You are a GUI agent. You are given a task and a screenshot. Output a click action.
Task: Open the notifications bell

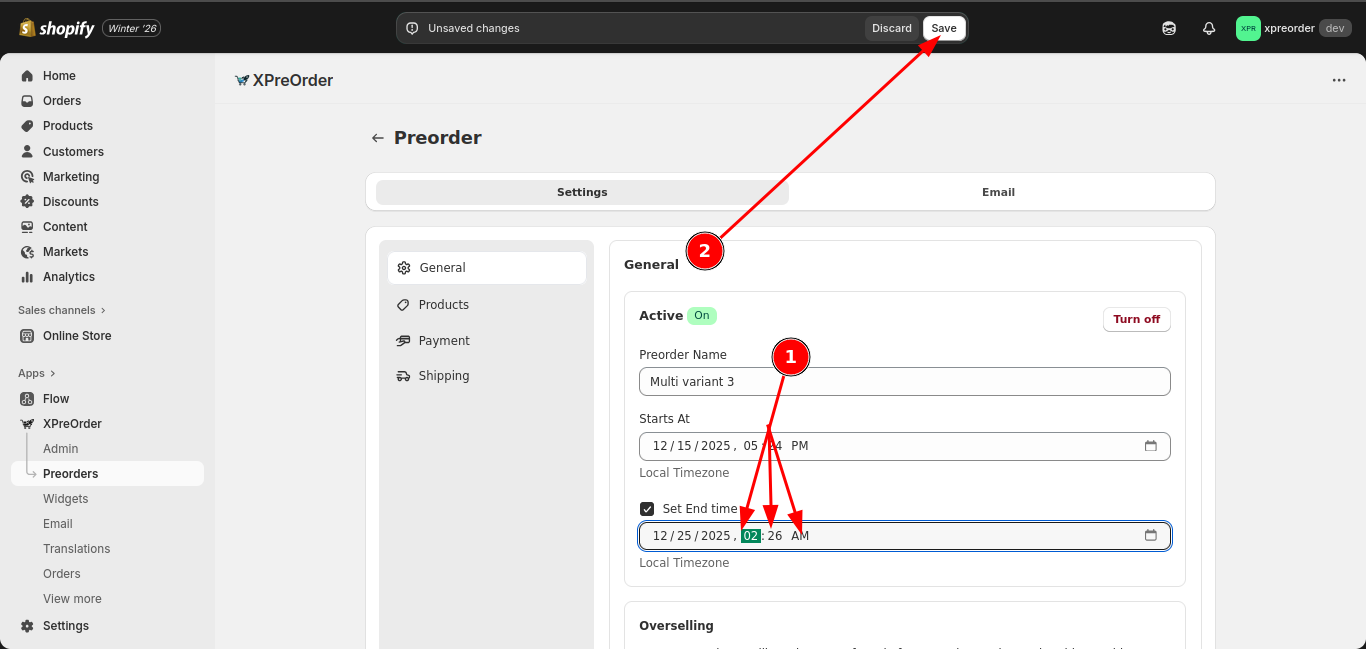click(1209, 28)
